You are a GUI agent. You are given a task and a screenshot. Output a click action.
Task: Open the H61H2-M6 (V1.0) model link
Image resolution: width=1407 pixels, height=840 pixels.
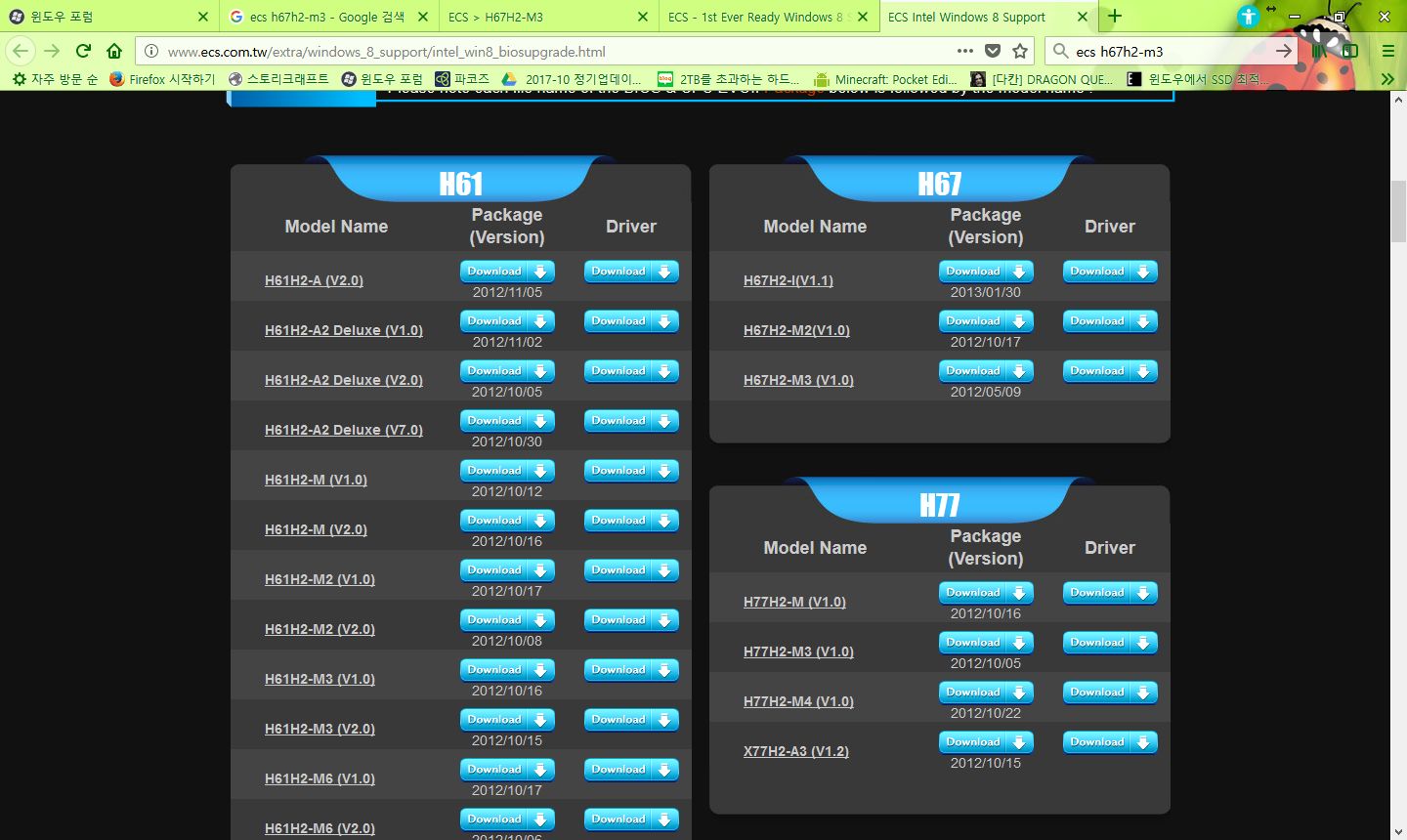tap(320, 778)
